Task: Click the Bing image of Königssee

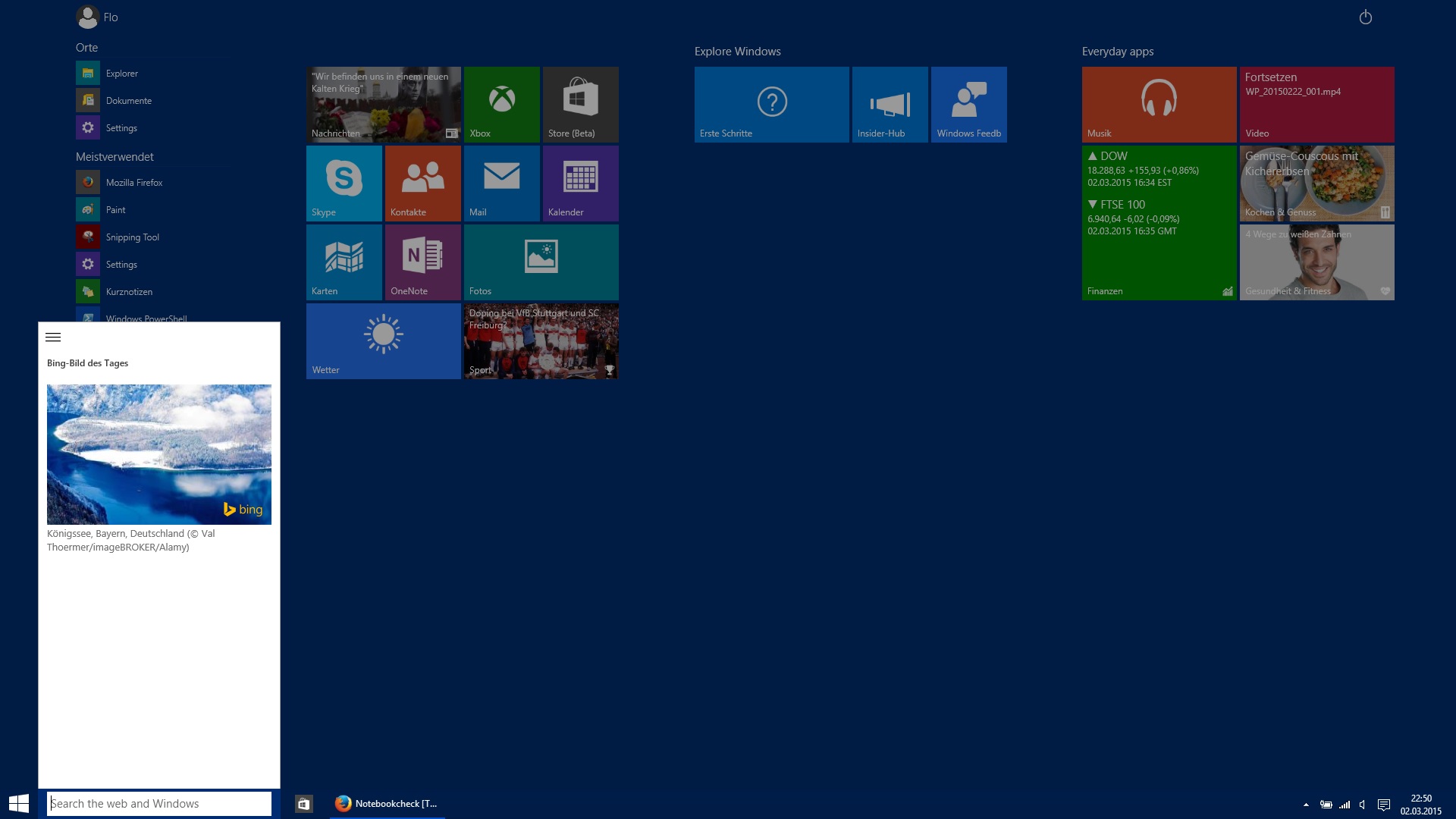Action: 159,454
